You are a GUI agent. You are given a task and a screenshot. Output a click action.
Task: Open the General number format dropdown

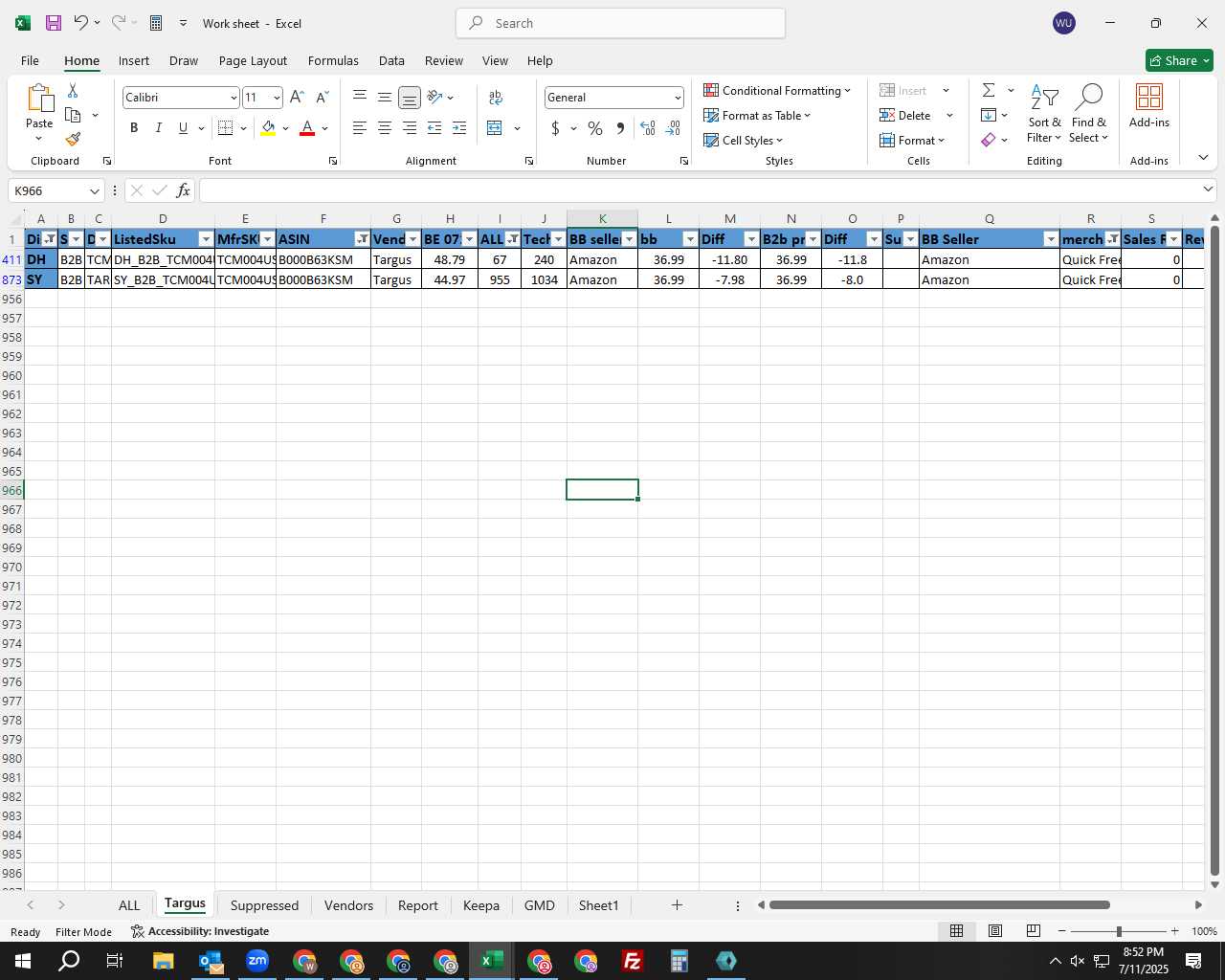678,98
